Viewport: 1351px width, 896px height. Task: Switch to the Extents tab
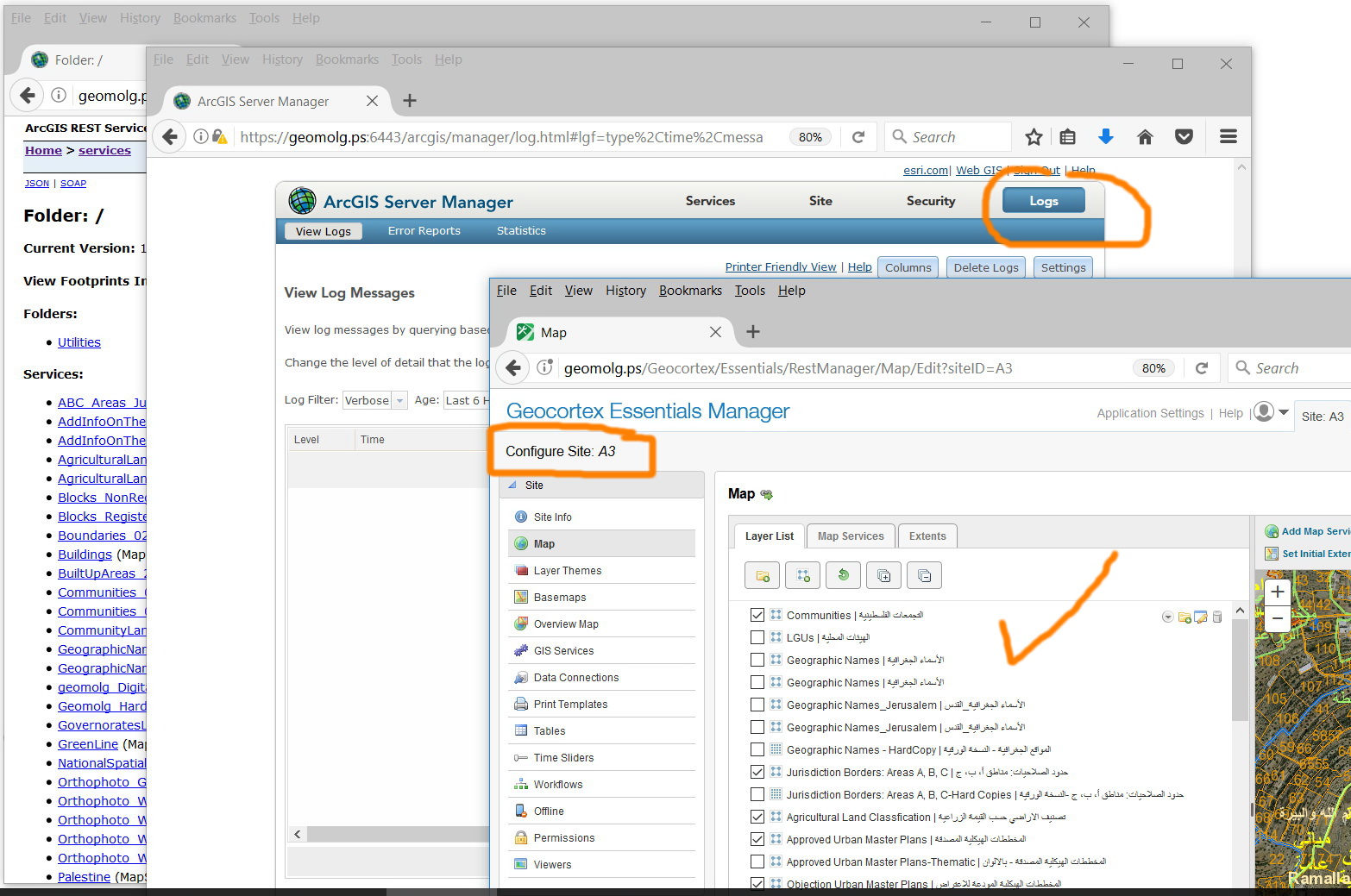tap(927, 536)
